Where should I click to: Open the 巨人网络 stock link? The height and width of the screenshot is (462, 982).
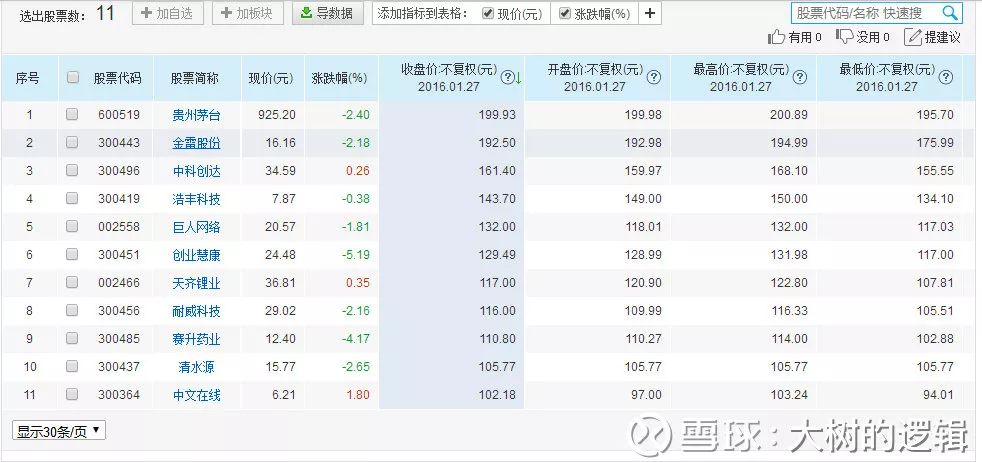pos(197,227)
